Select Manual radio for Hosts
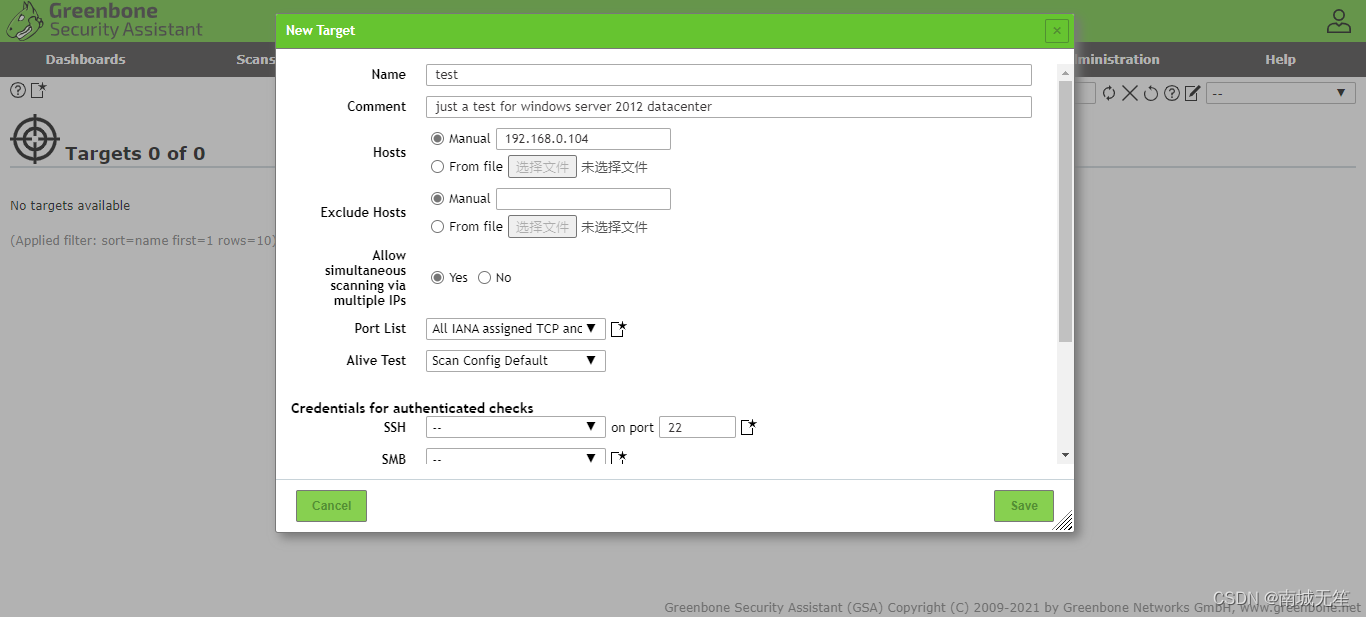The width and height of the screenshot is (1366, 617). point(437,139)
